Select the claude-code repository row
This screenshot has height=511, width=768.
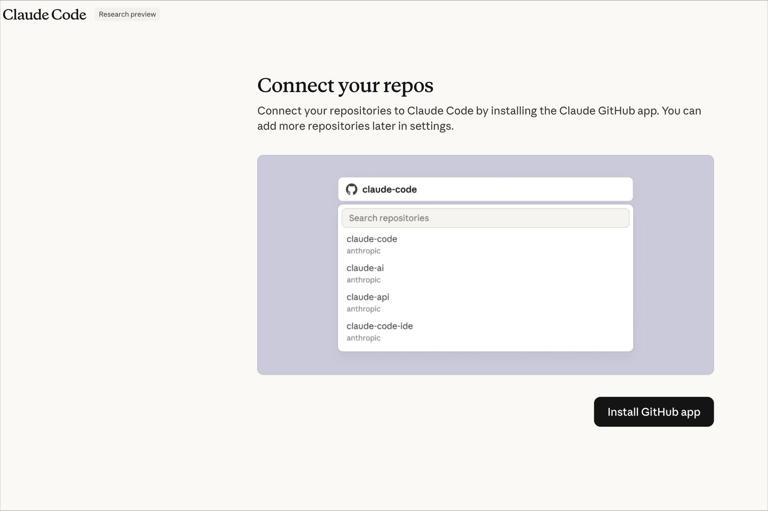[x=485, y=244]
